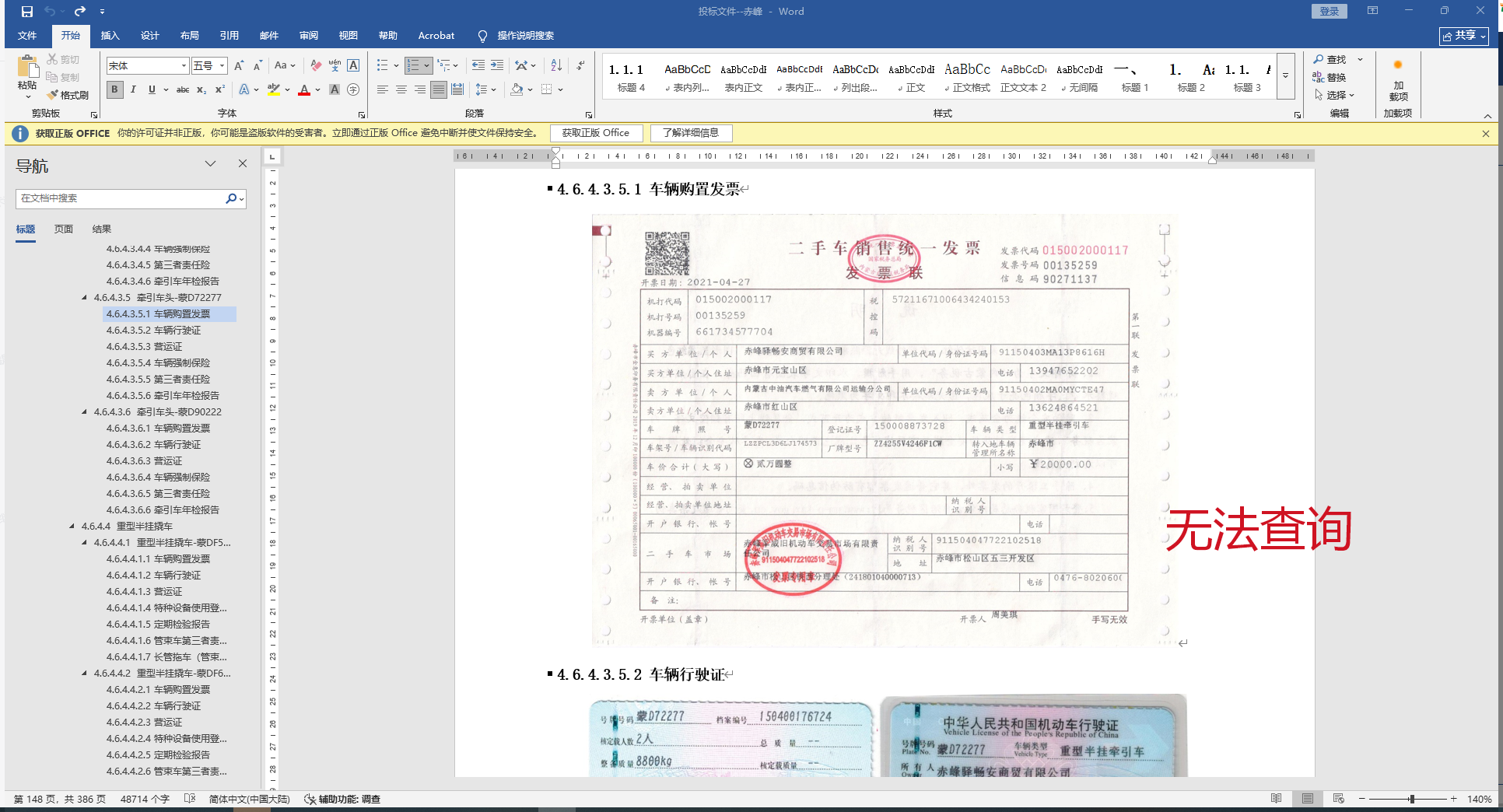1503x812 pixels.
Task: Click the 了解详细信息 button
Action: coord(691,133)
